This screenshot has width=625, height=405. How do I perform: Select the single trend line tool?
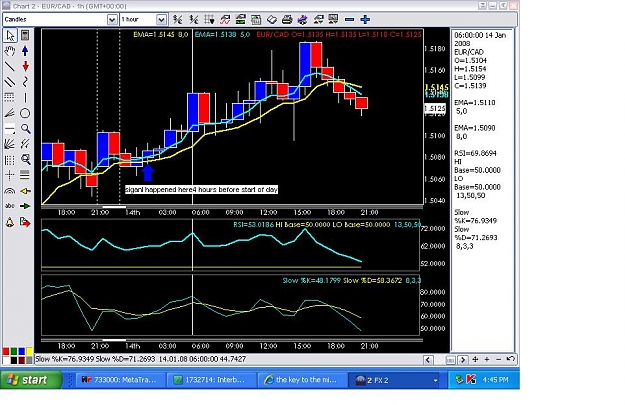click(10, 67)
